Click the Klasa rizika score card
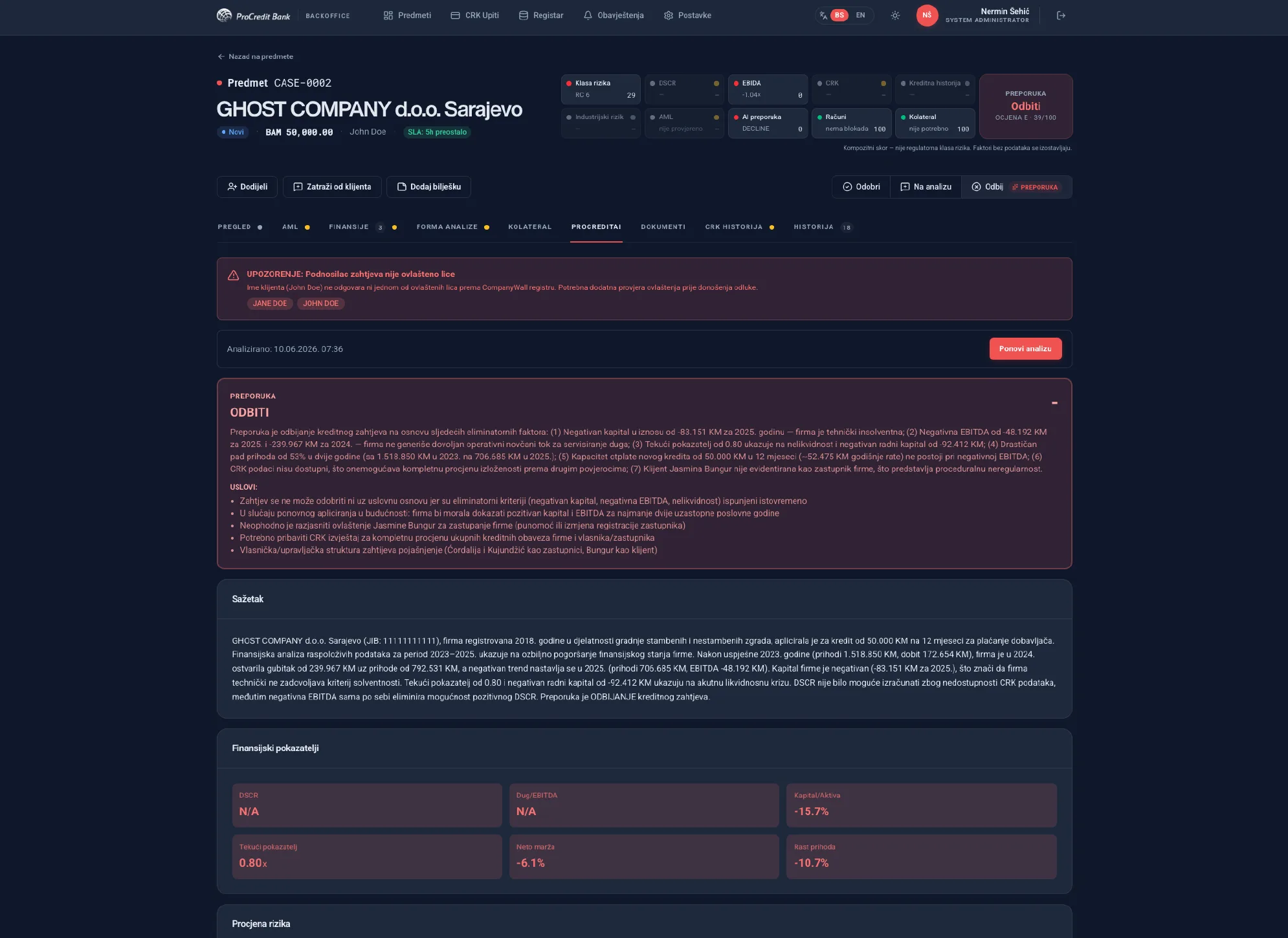1288x938 pixels. pos(601,89)
